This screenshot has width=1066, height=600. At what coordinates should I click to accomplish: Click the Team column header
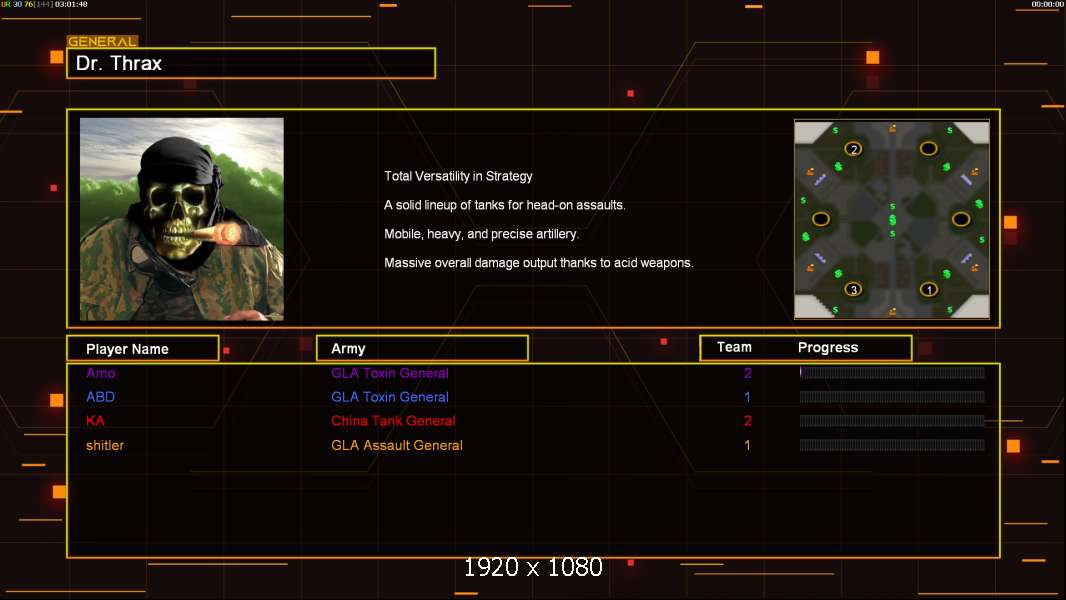tap(734, 347)
